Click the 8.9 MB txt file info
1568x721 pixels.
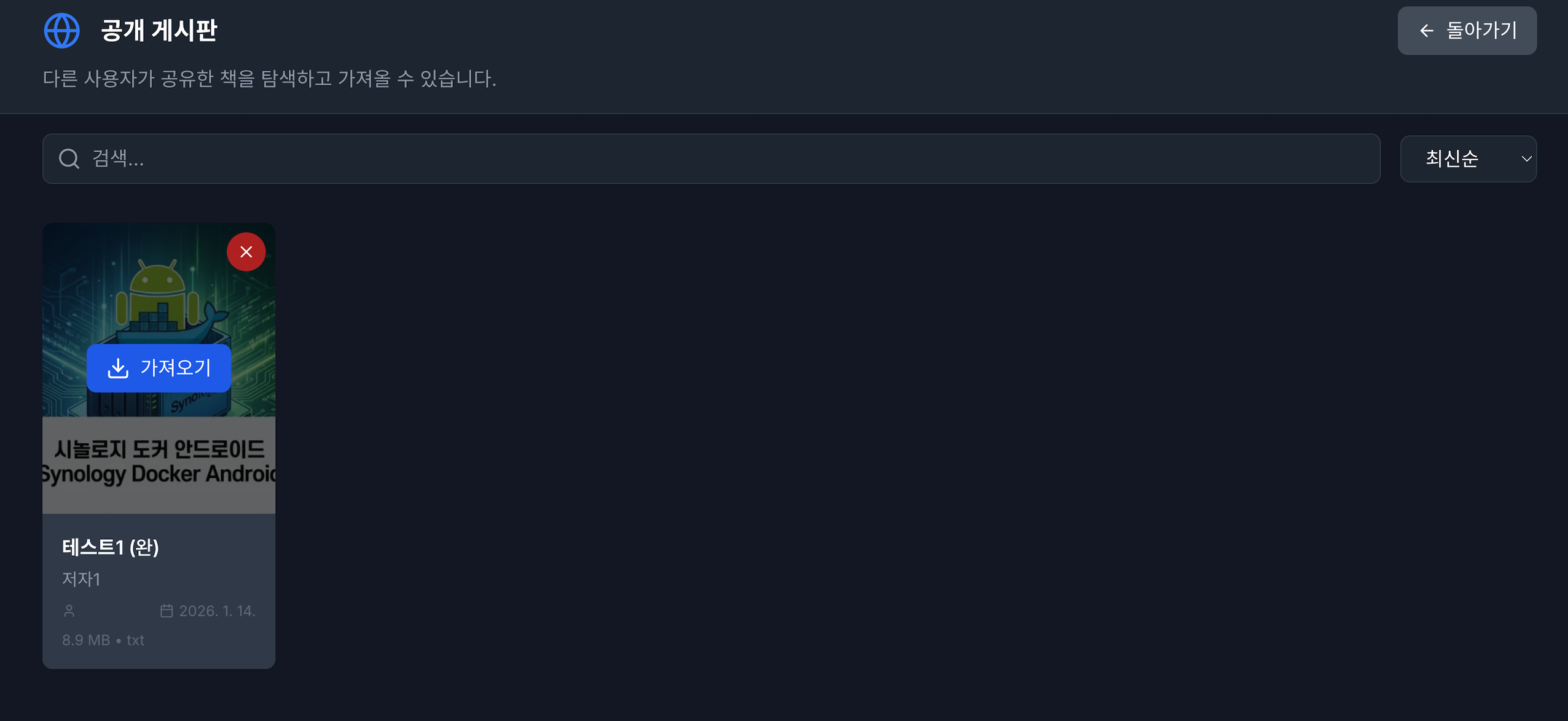pyautogui.click(x=103, y=640)
